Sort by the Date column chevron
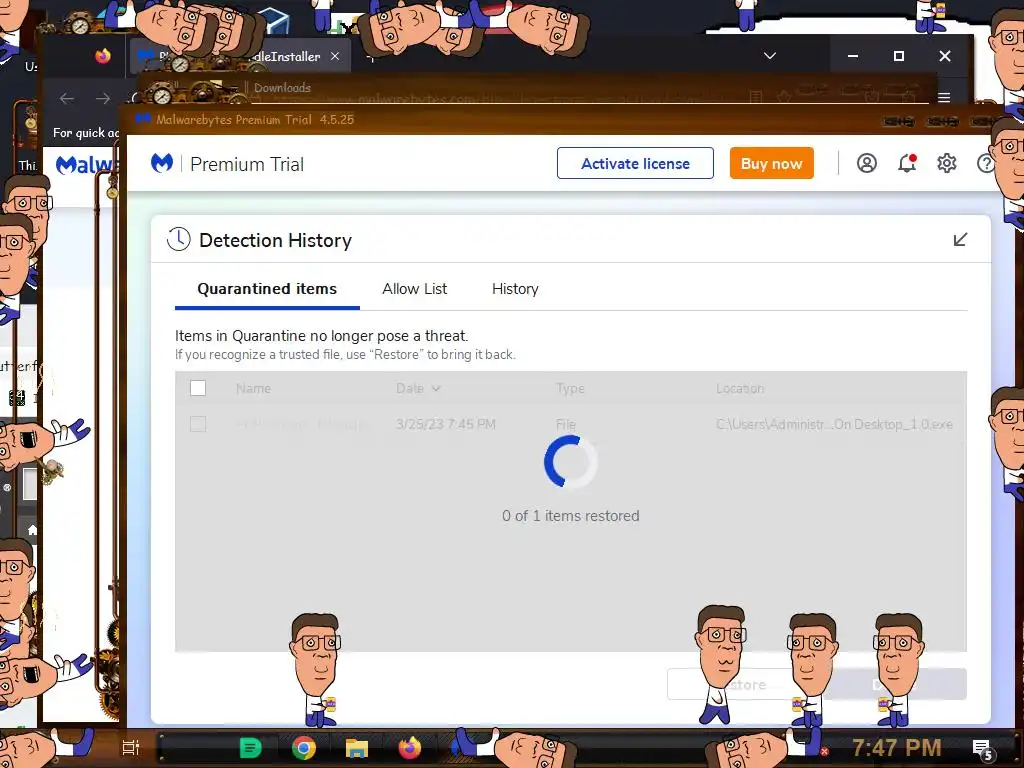Image resolution: width=1024 pixels, height=768 pixels. (x=436, y=389)
